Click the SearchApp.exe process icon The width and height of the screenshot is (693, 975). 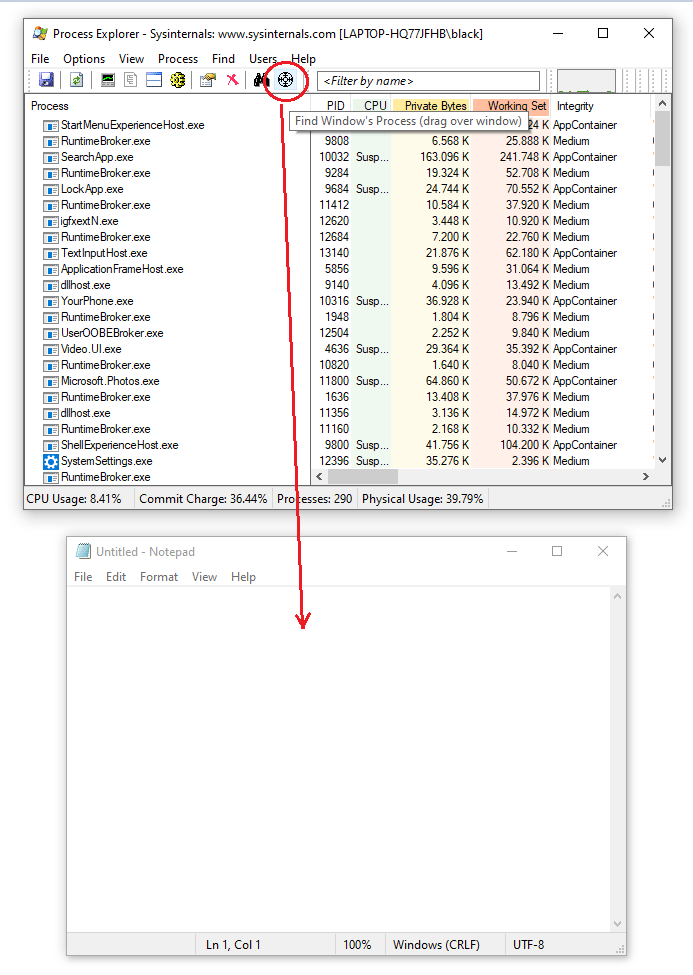click(50, 158)
